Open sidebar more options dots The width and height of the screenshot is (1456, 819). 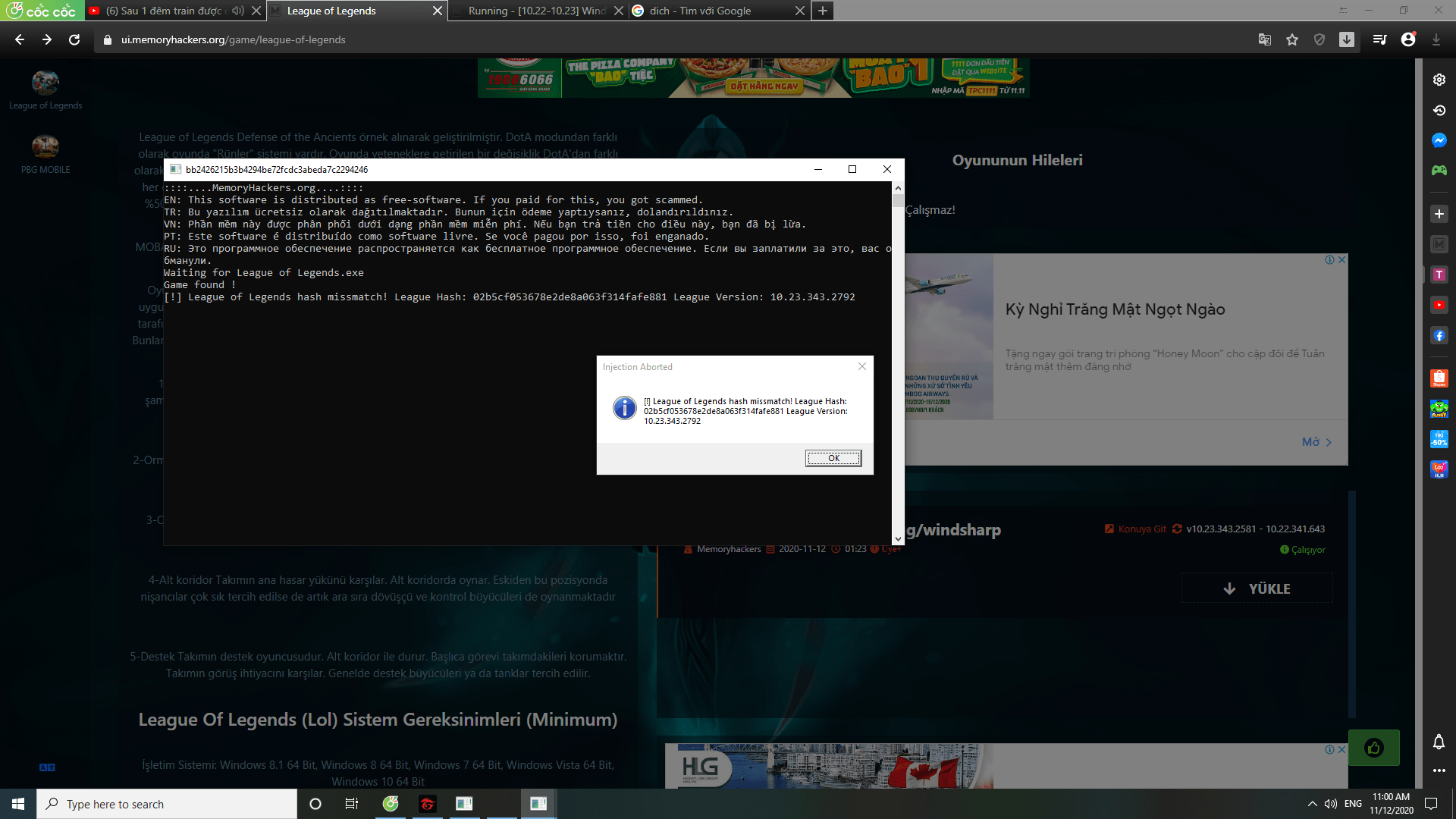(x=1439, y=770)
